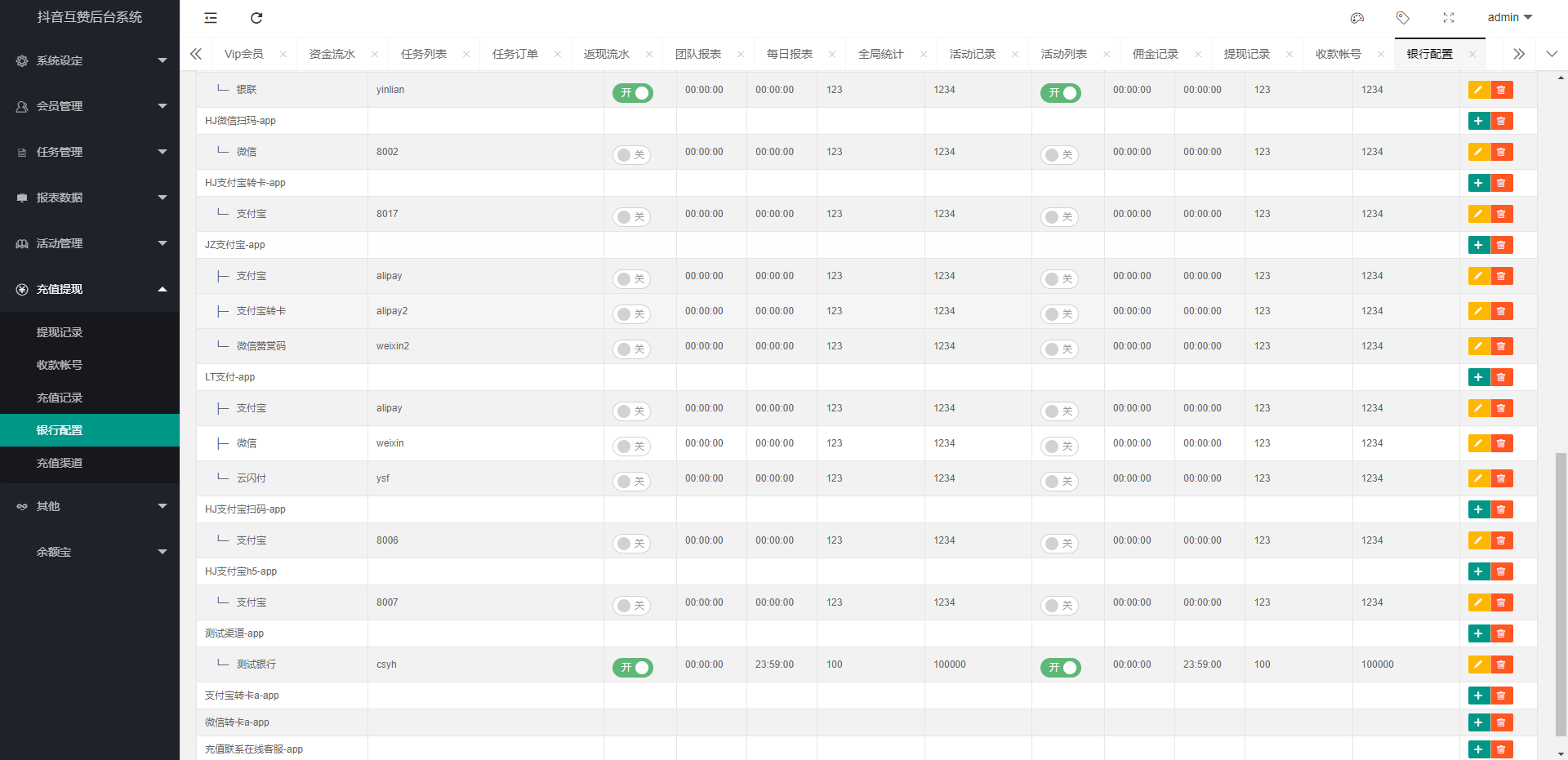Viewport: 1568px width, 760px height.
Task: Delete the weixin2 微信赞赏码 row
Action: point(1502,346)
